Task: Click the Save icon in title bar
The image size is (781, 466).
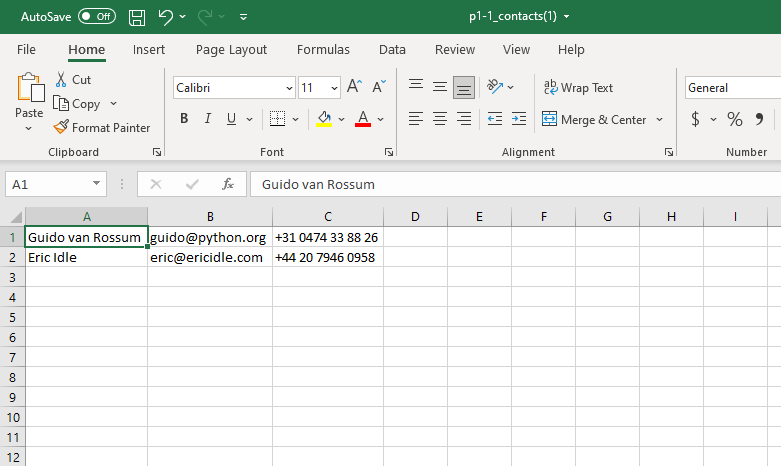Action: coord(136,17)
